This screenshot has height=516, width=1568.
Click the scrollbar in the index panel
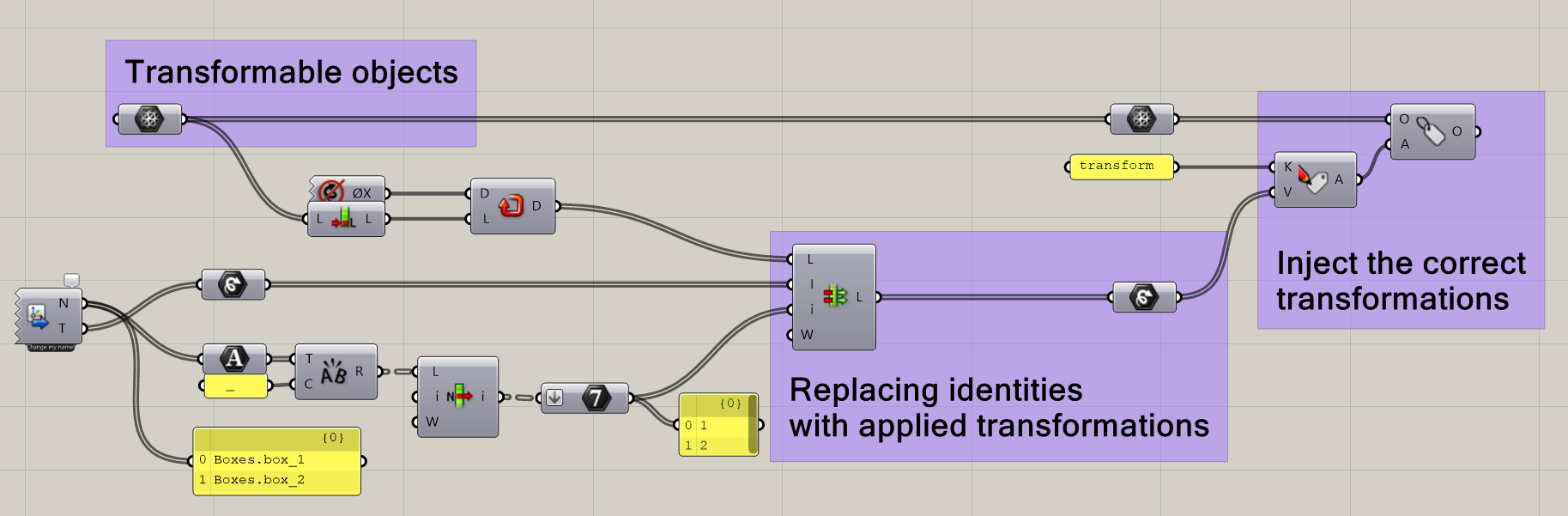pyautogui.click(x=753, y=423)
